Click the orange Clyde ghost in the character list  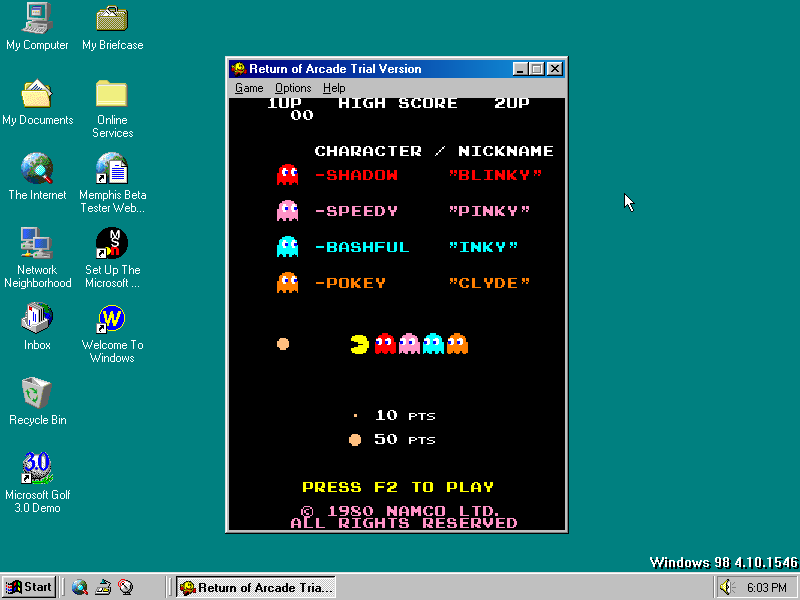287,282
